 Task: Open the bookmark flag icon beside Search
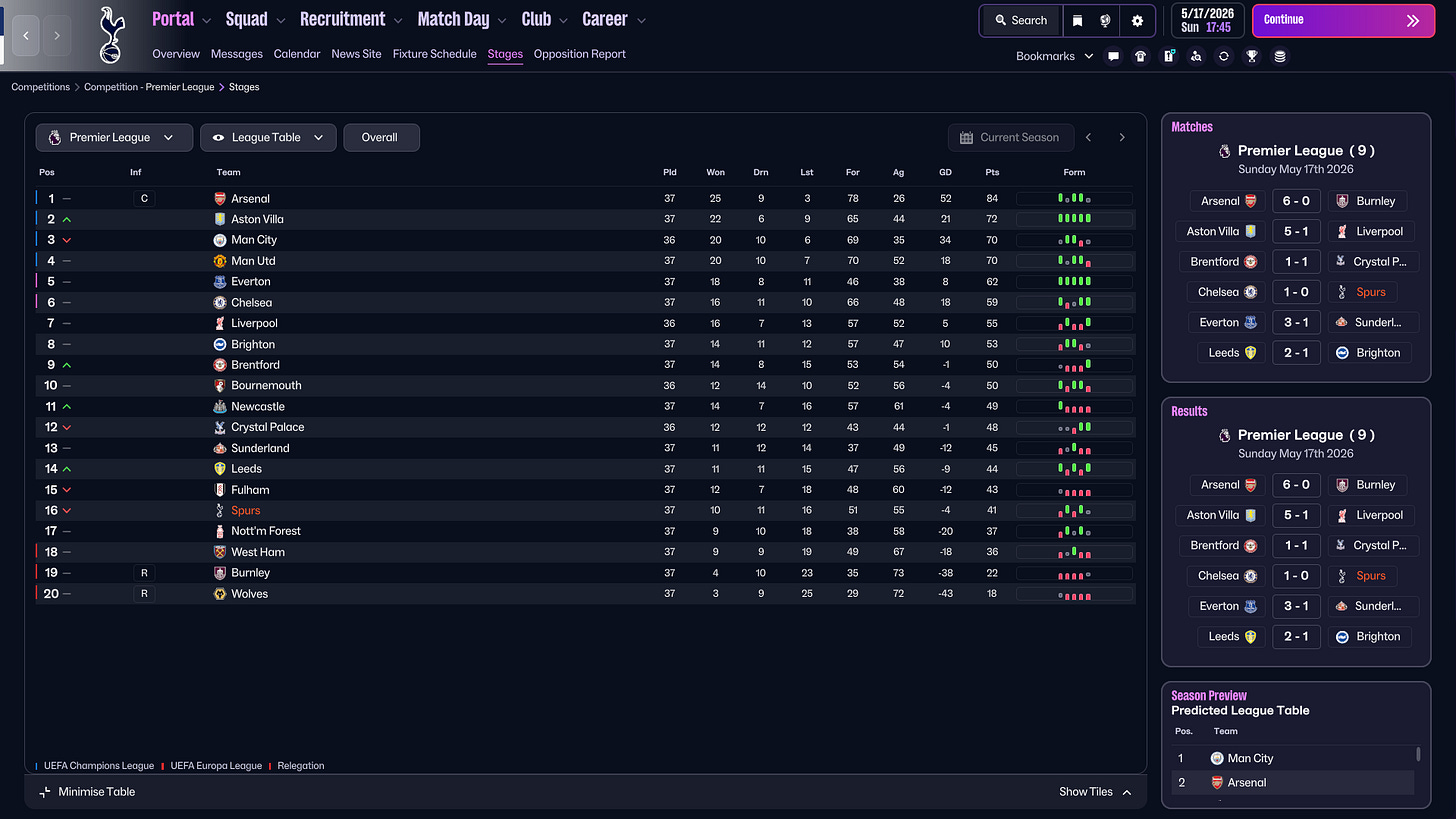(x=1077, y=20)
